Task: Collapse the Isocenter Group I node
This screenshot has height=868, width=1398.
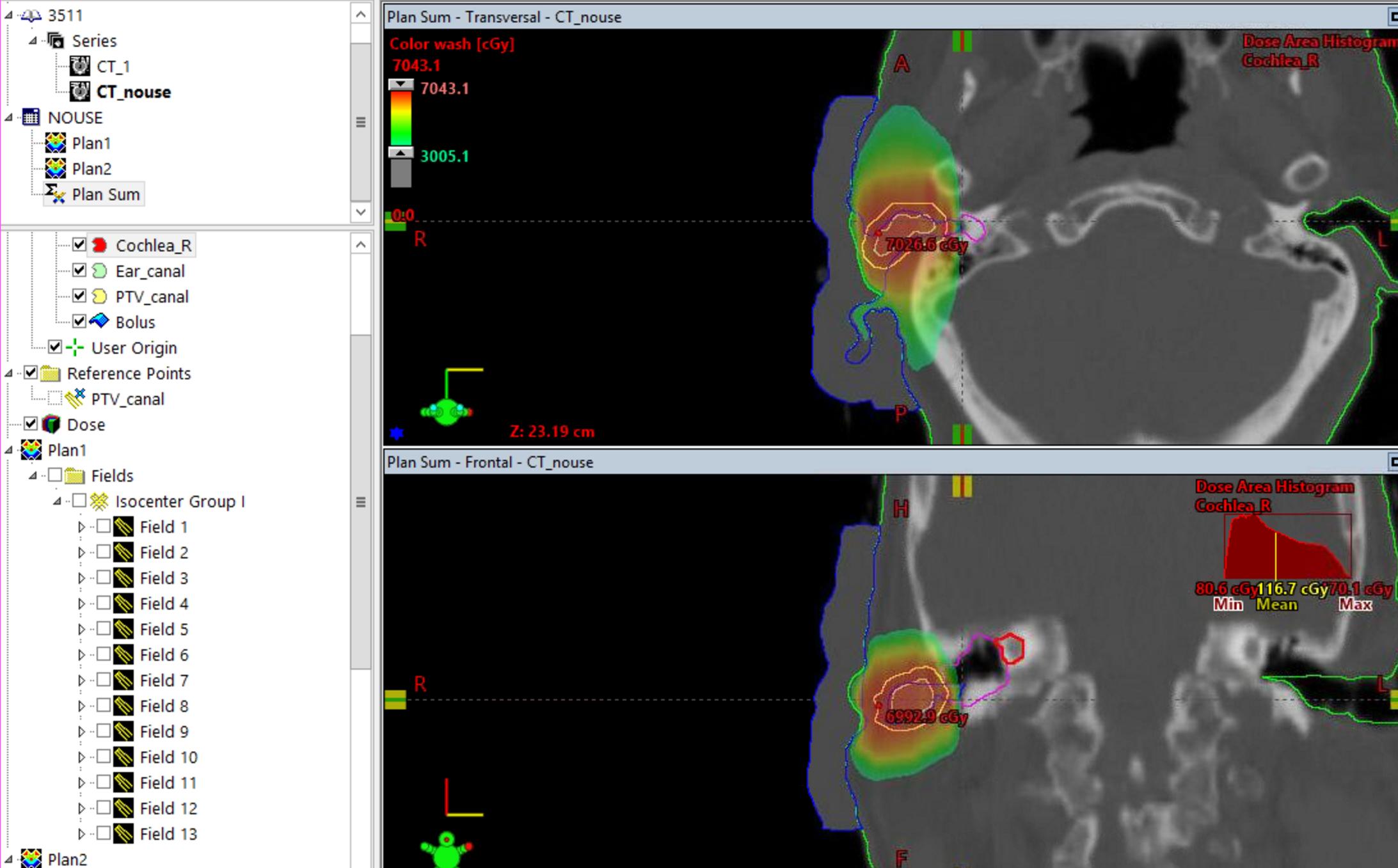Action: [57, 501]
